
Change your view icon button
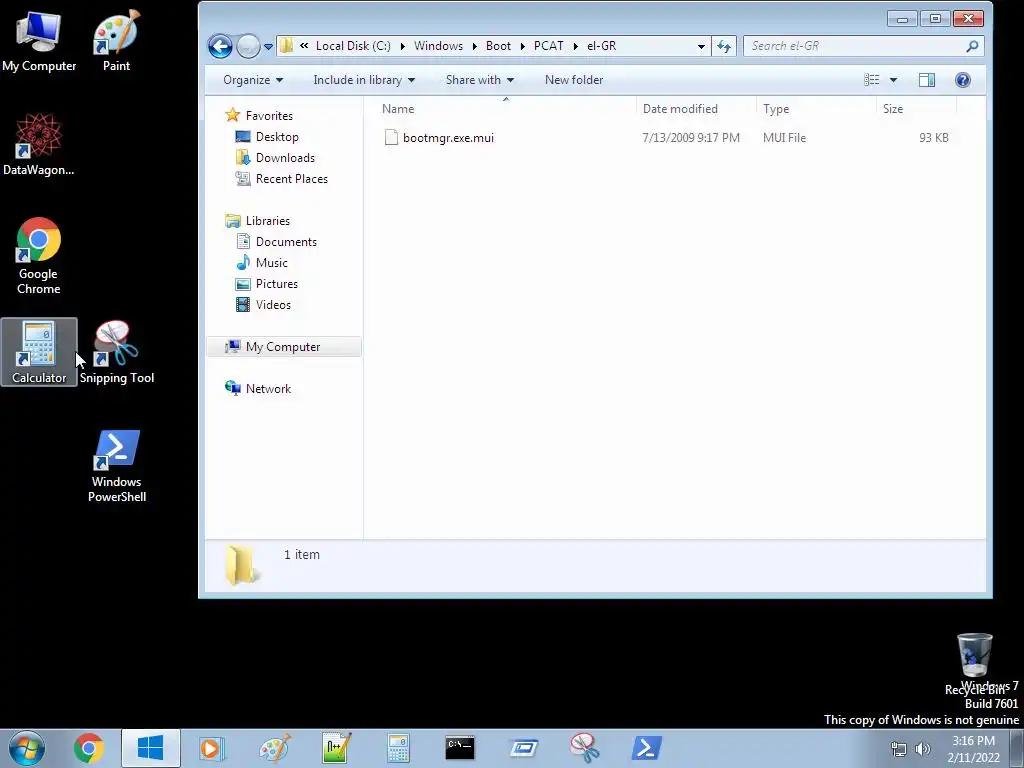click(x=872, y=80)
